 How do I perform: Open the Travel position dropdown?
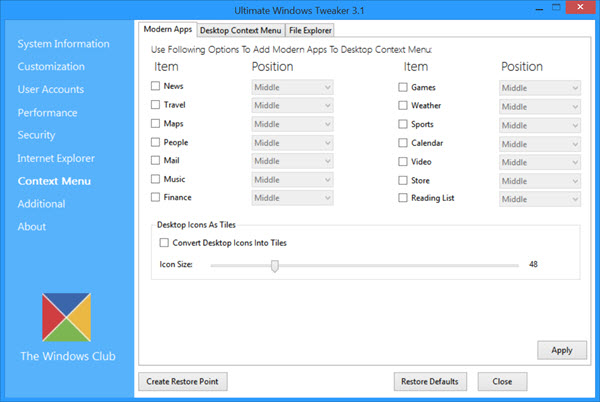pyautogui.click(x=292, y=106)
